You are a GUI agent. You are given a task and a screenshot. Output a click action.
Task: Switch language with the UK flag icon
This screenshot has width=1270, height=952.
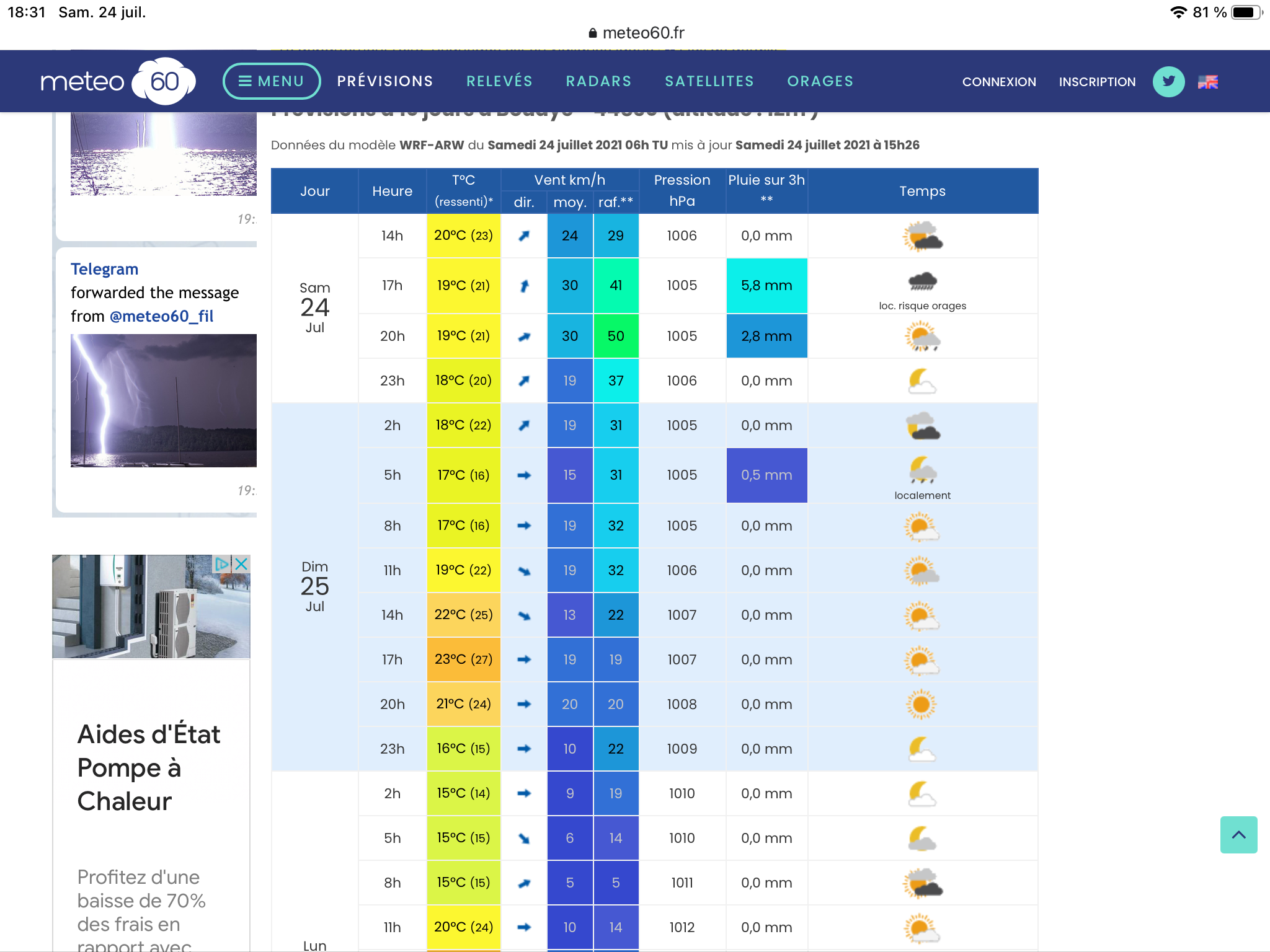coord(1207,82)
